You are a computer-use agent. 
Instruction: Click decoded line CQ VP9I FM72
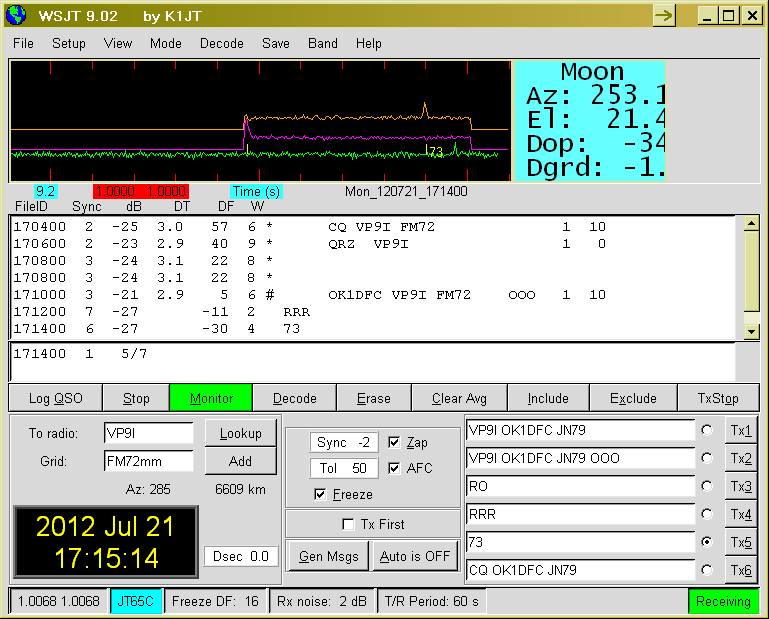point(309,227)
